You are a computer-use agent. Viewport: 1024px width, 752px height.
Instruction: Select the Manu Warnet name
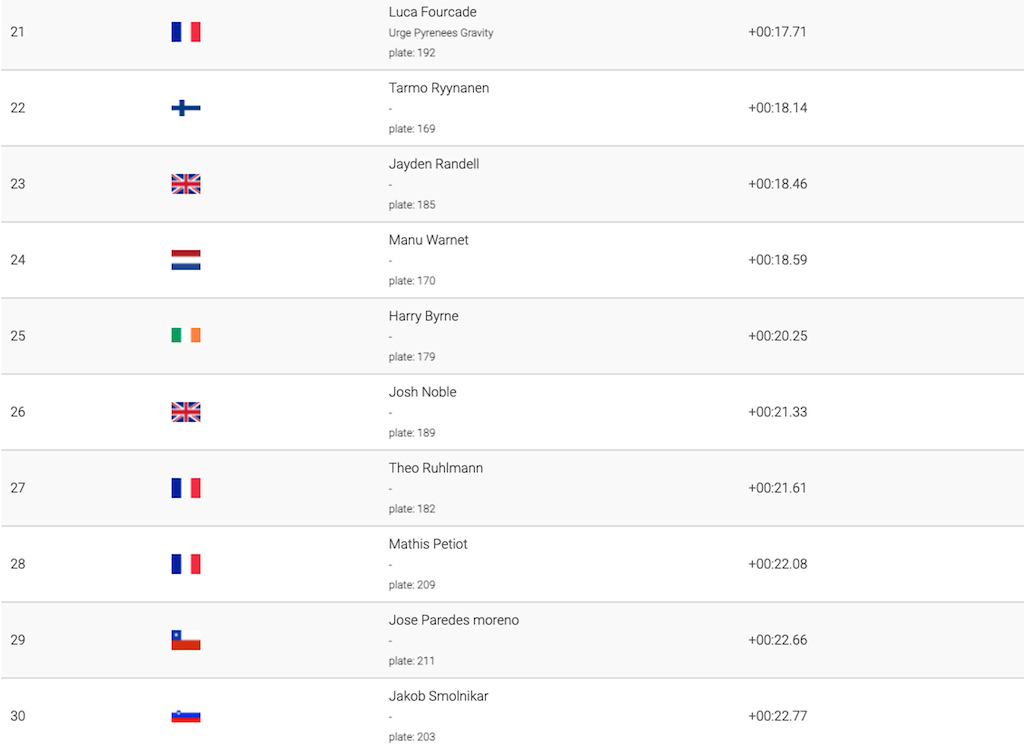point(428,240)
